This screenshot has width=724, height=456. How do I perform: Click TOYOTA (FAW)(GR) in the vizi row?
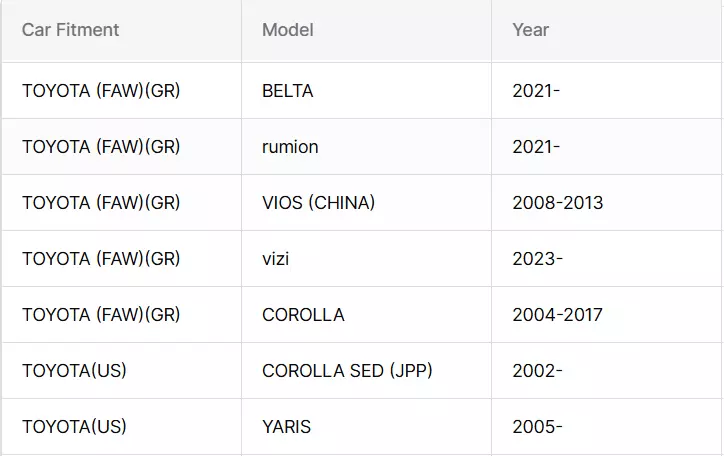click(x=101, y=259)
